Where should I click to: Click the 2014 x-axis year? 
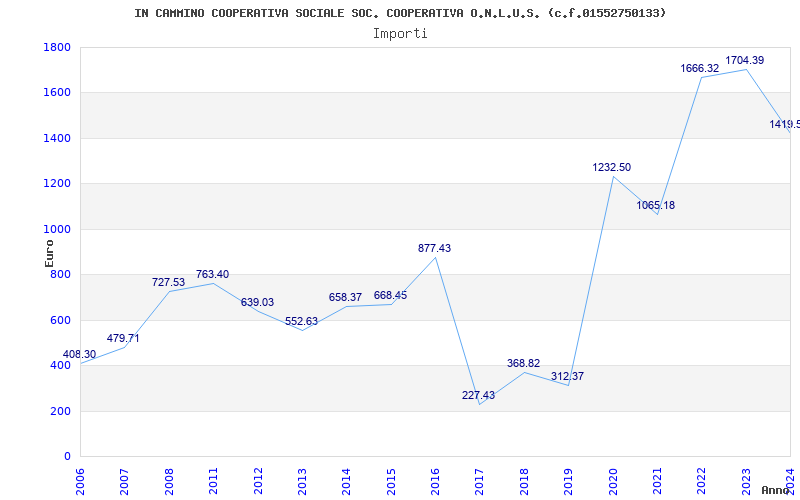pos(346,481)
